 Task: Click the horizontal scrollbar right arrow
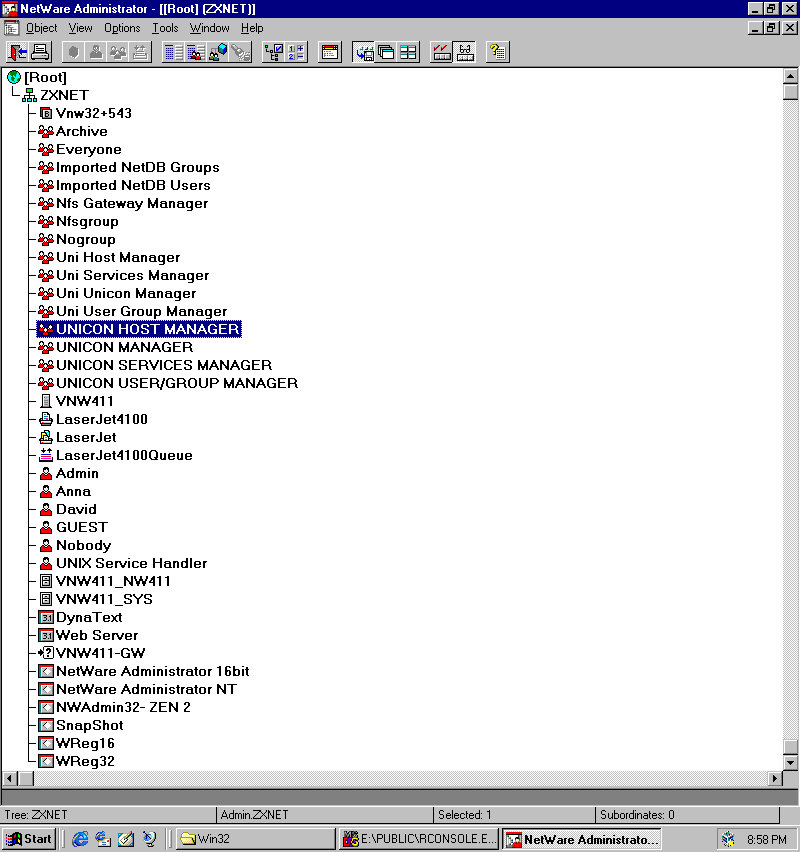(x=776, y=779)
